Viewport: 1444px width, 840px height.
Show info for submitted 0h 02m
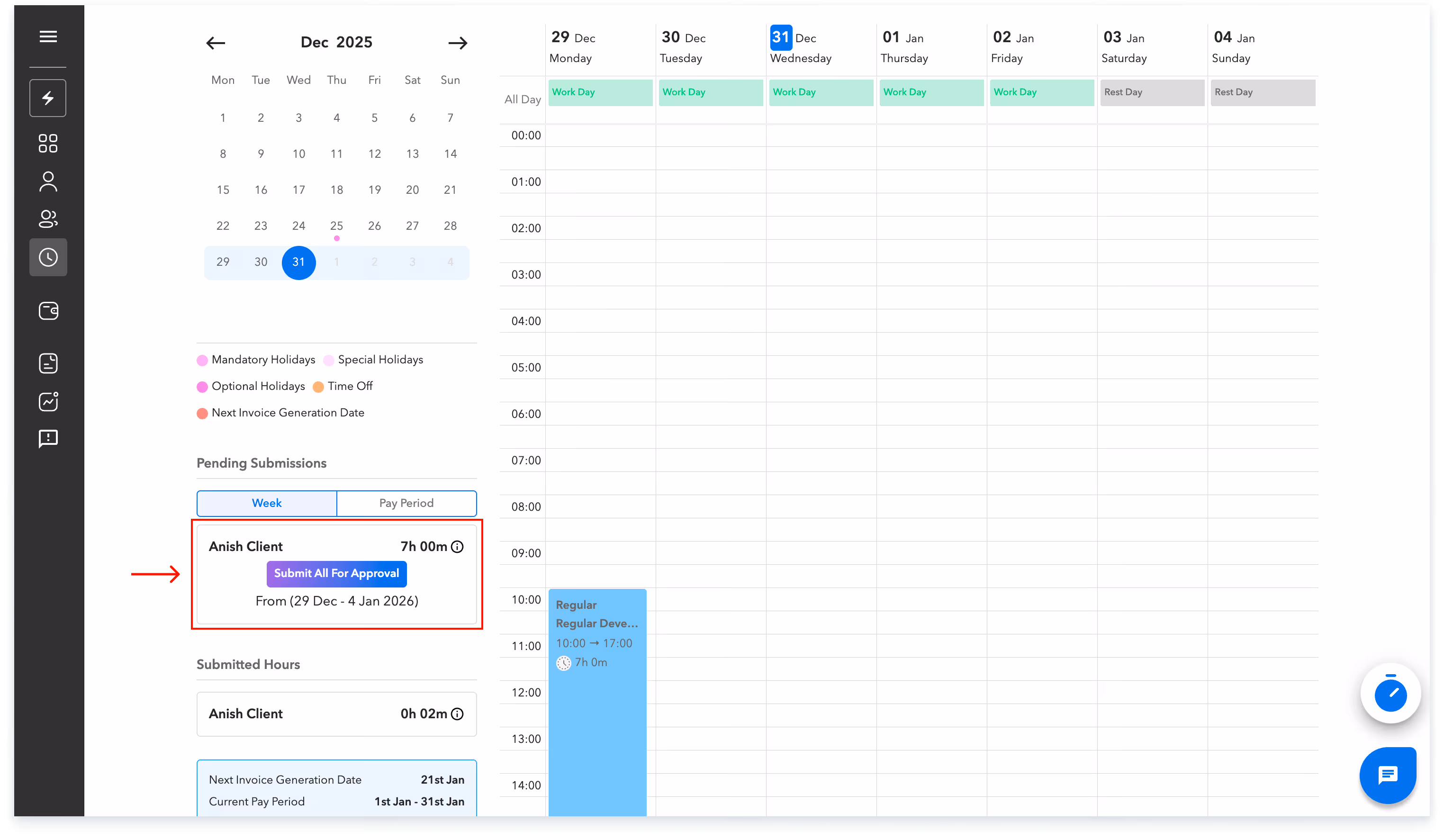click(457, 714)
